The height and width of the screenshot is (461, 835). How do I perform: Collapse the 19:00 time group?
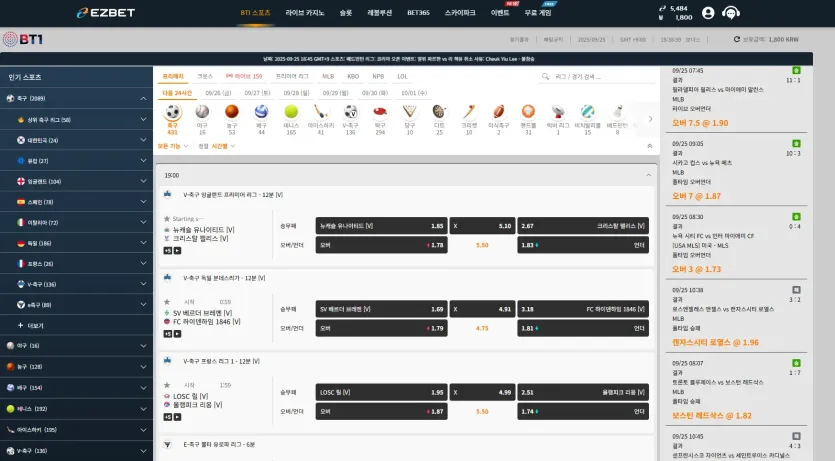[x=649, y=175]
